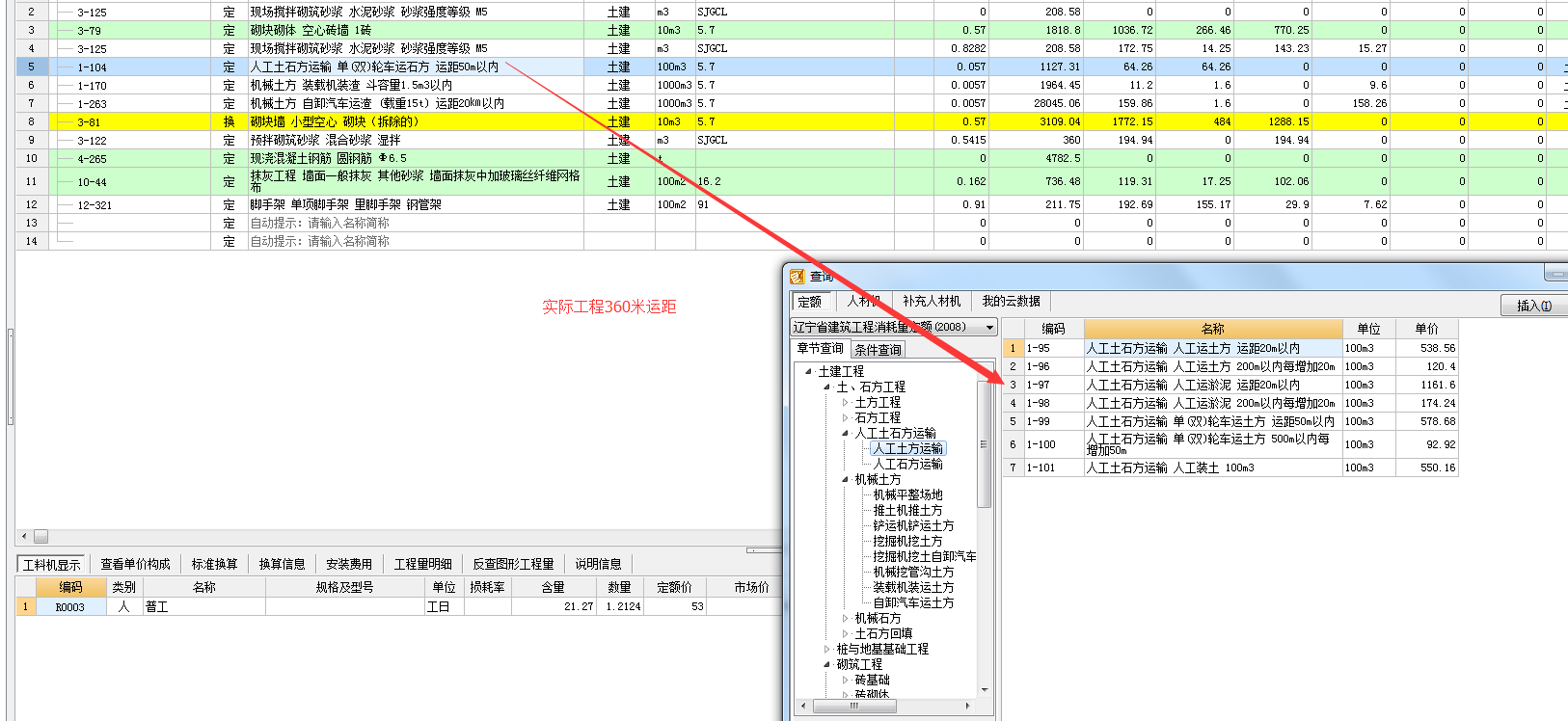Collapse the 土、石方工程 tree node
This screenshot has width=1568, height=721.
[x=827, y=387]
